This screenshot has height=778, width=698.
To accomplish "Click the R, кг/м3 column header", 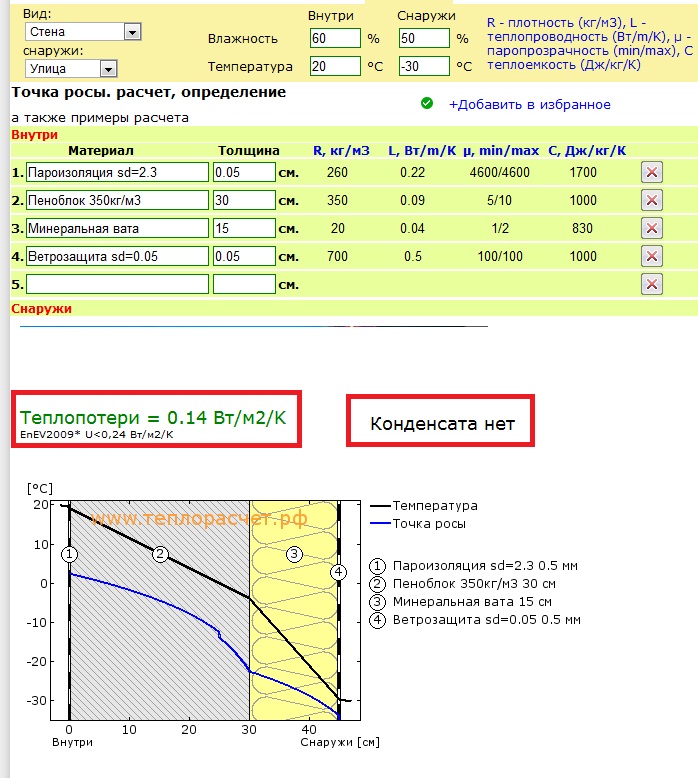I will 341,151.
